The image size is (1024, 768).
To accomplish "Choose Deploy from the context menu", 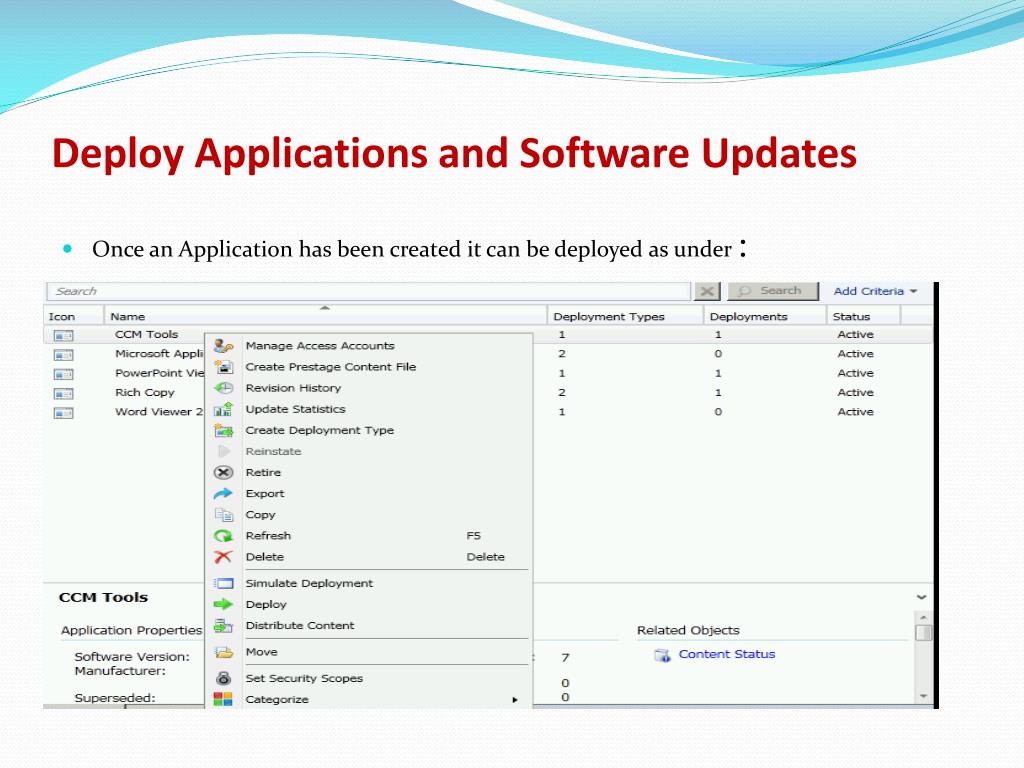I will 266,605.
